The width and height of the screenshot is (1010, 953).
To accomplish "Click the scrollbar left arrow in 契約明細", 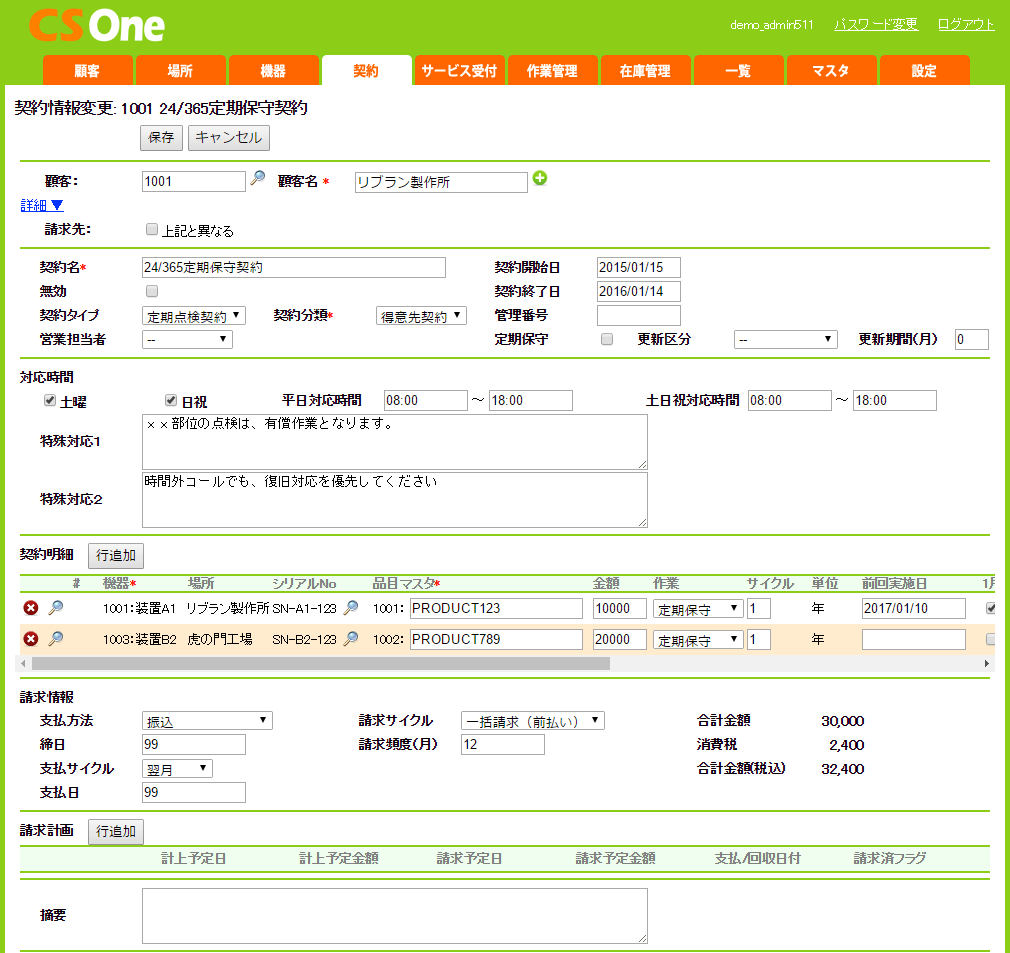I will click(x=23, y=663).
